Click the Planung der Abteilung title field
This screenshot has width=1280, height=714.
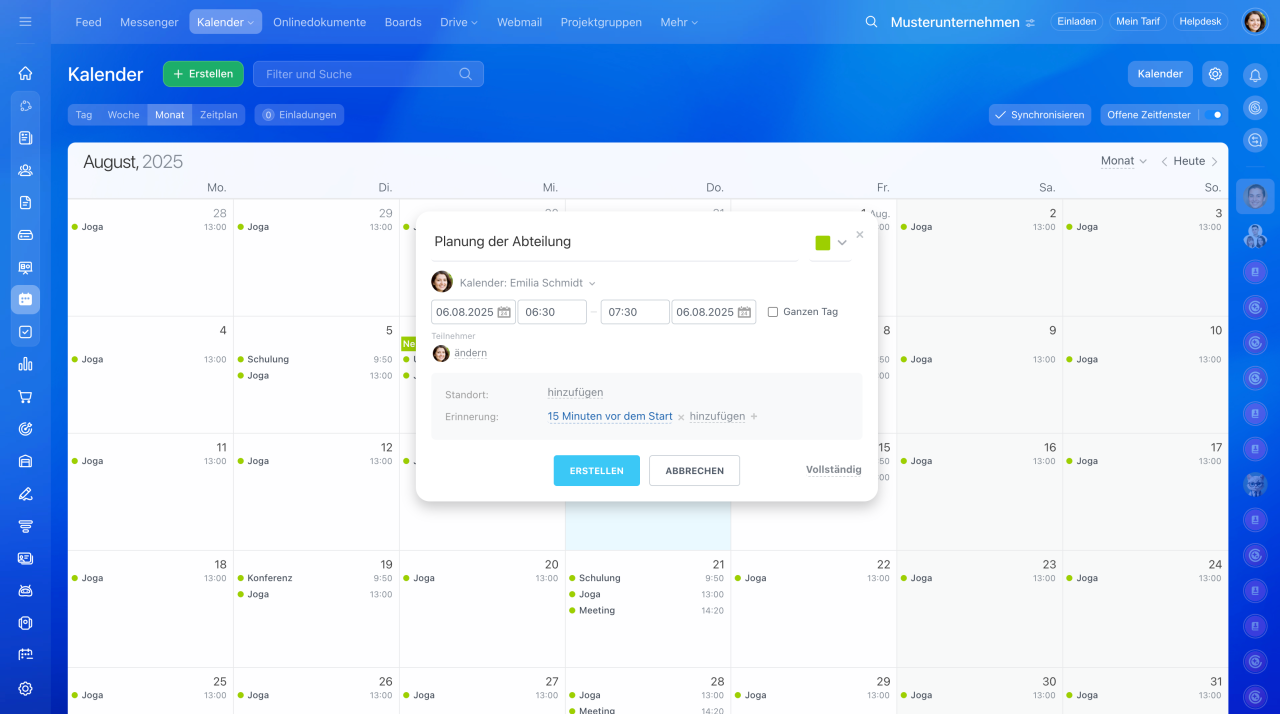[615, 242]
